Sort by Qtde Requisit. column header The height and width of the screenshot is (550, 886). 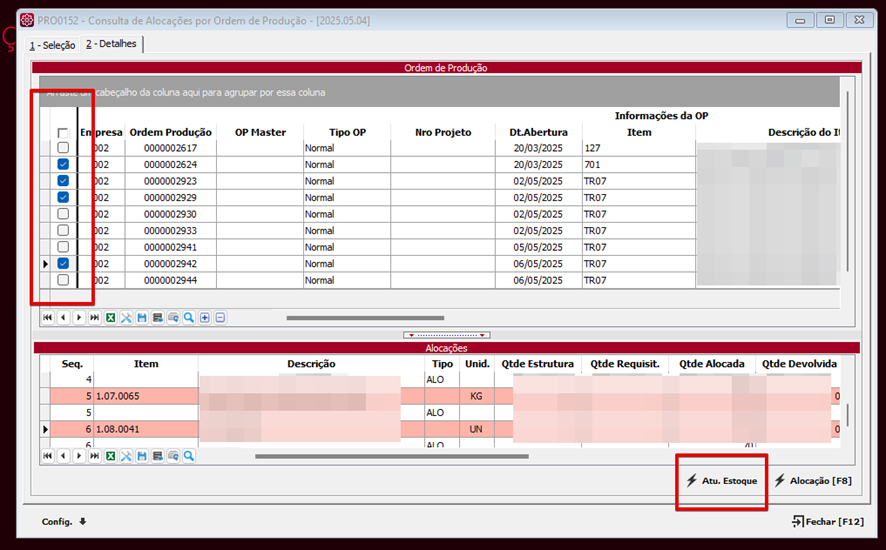tap(625, 364)
